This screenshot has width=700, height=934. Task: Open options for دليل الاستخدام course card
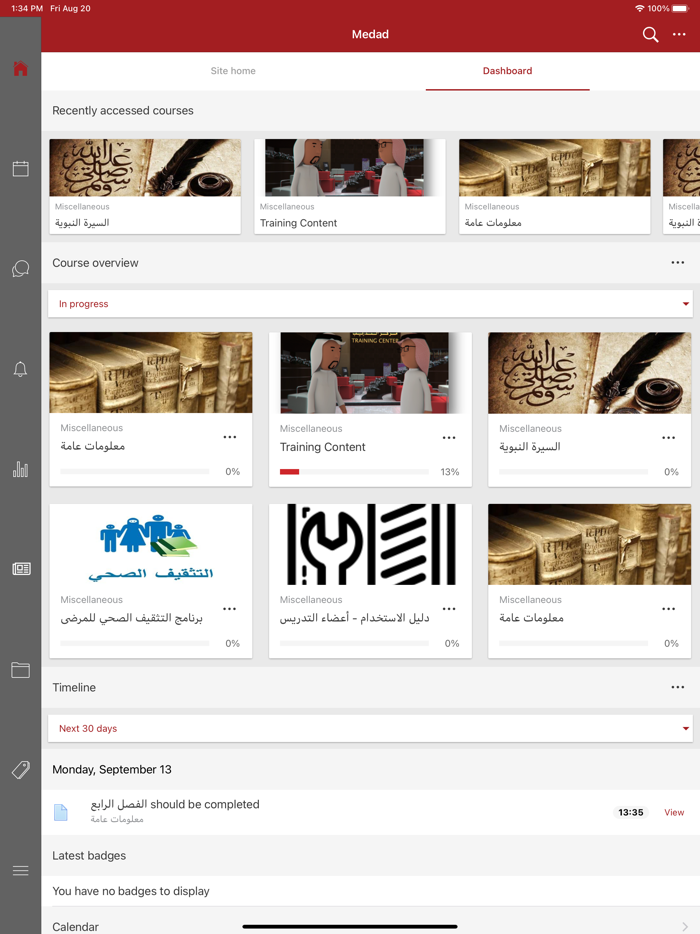coord(449,609)
